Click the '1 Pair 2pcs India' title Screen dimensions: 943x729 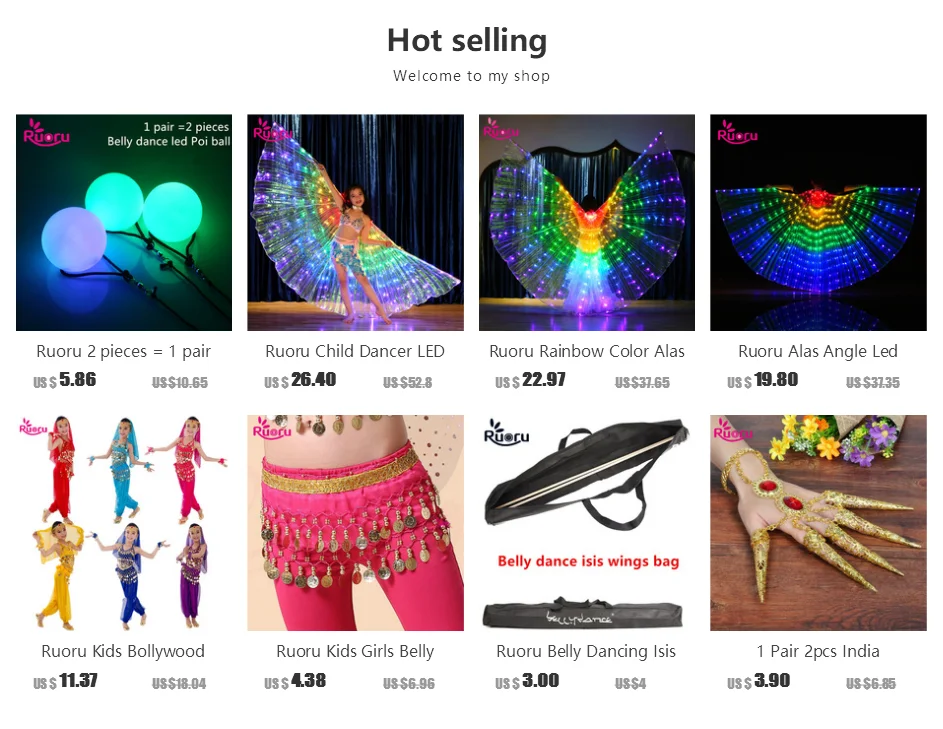coord(818,651)
